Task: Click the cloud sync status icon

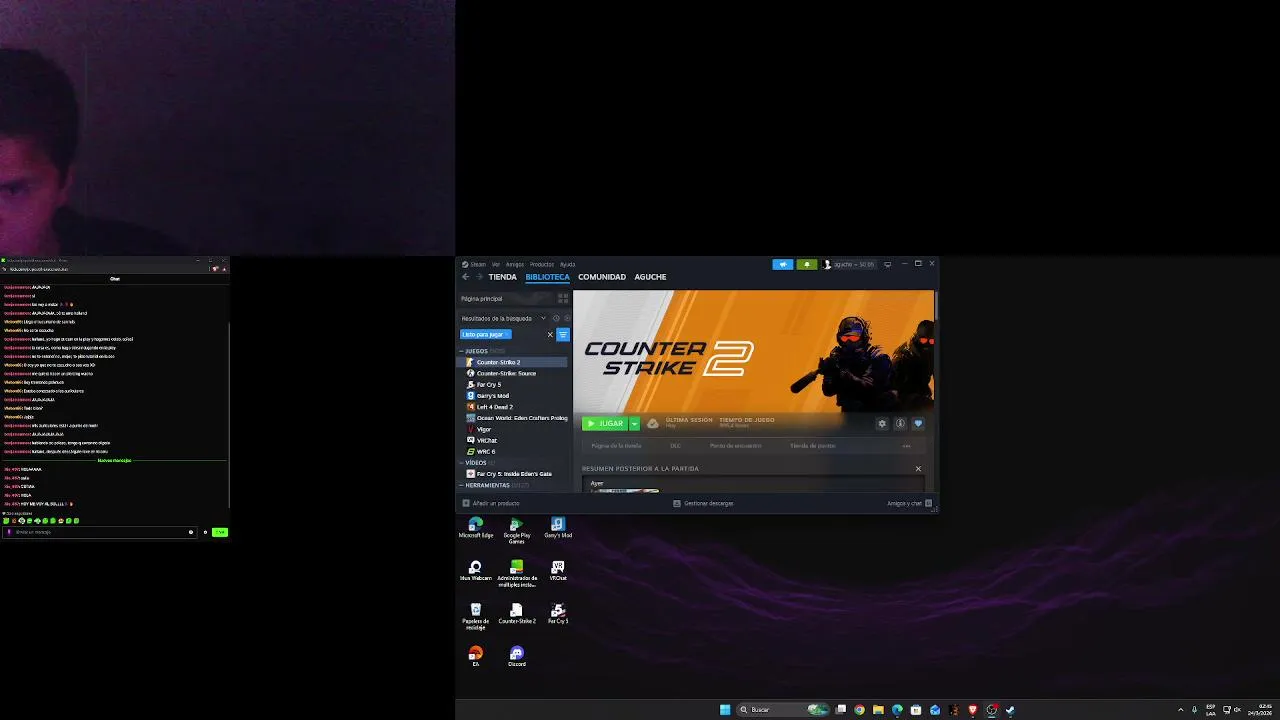Action: (653, 423)
